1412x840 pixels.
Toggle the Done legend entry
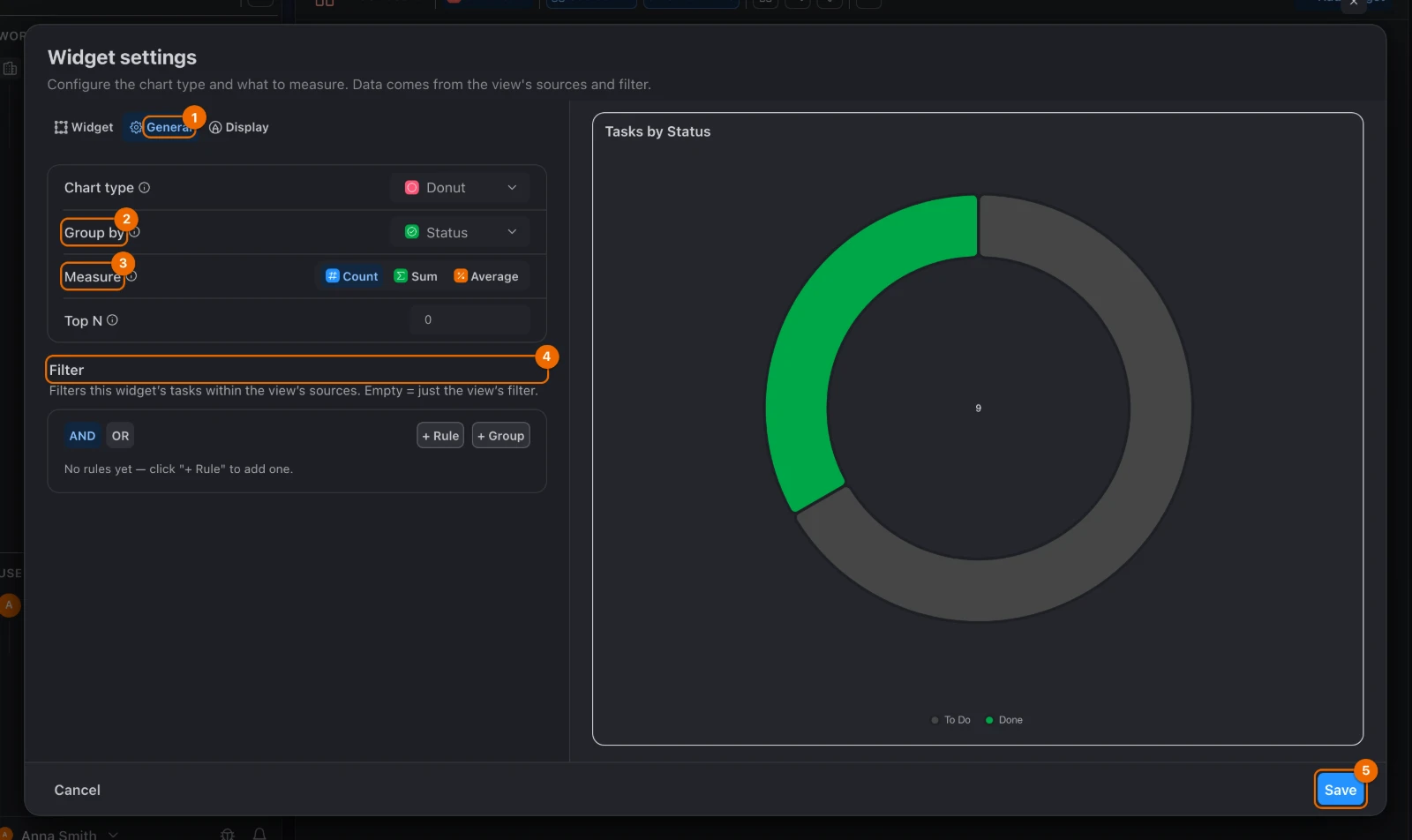click(x=1004, y=720)
